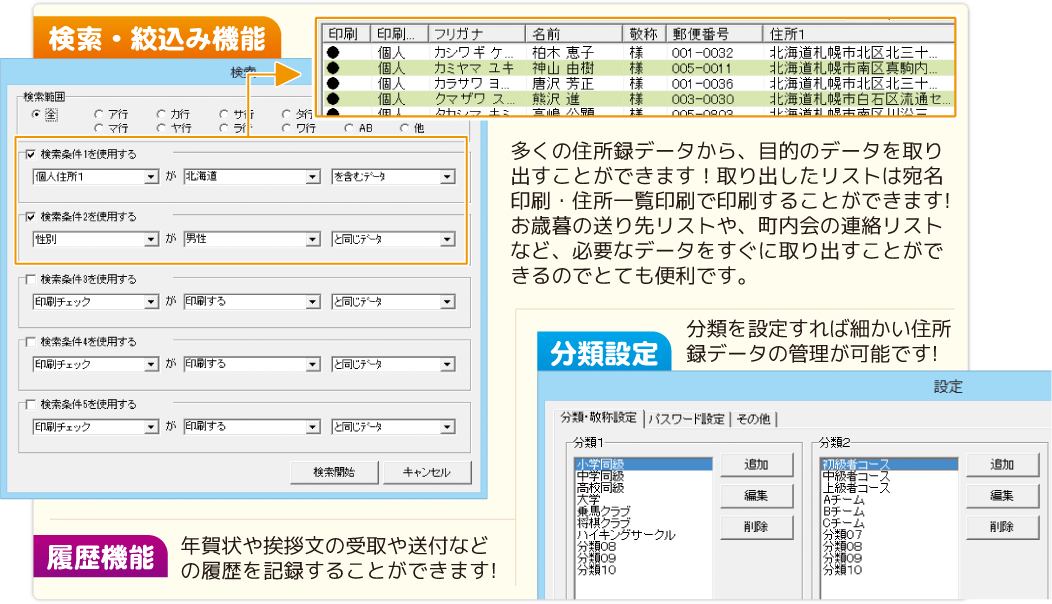The height and width of the screenshot is (604, 1052).
Task: Click キャンセル in the search dialog
Action: coord(426,472)
